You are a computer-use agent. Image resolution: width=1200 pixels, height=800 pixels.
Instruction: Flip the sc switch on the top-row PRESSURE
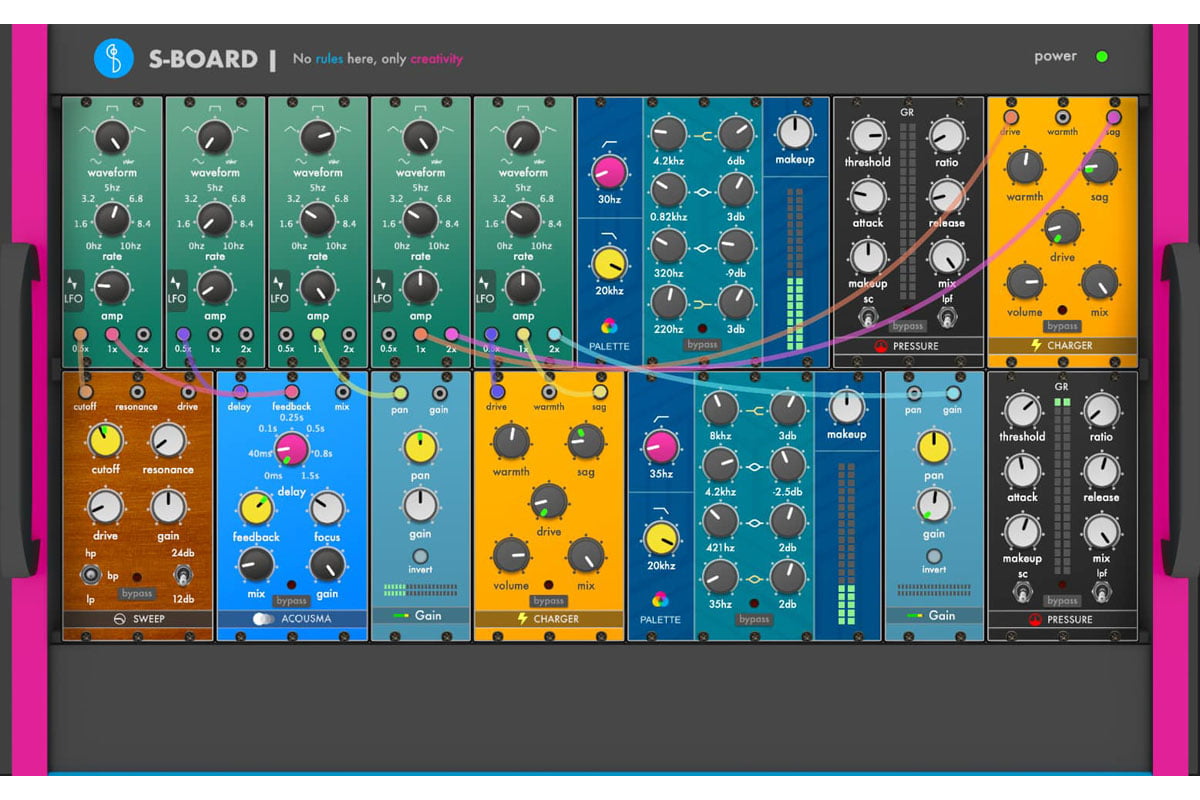click(x=867, y=319)
